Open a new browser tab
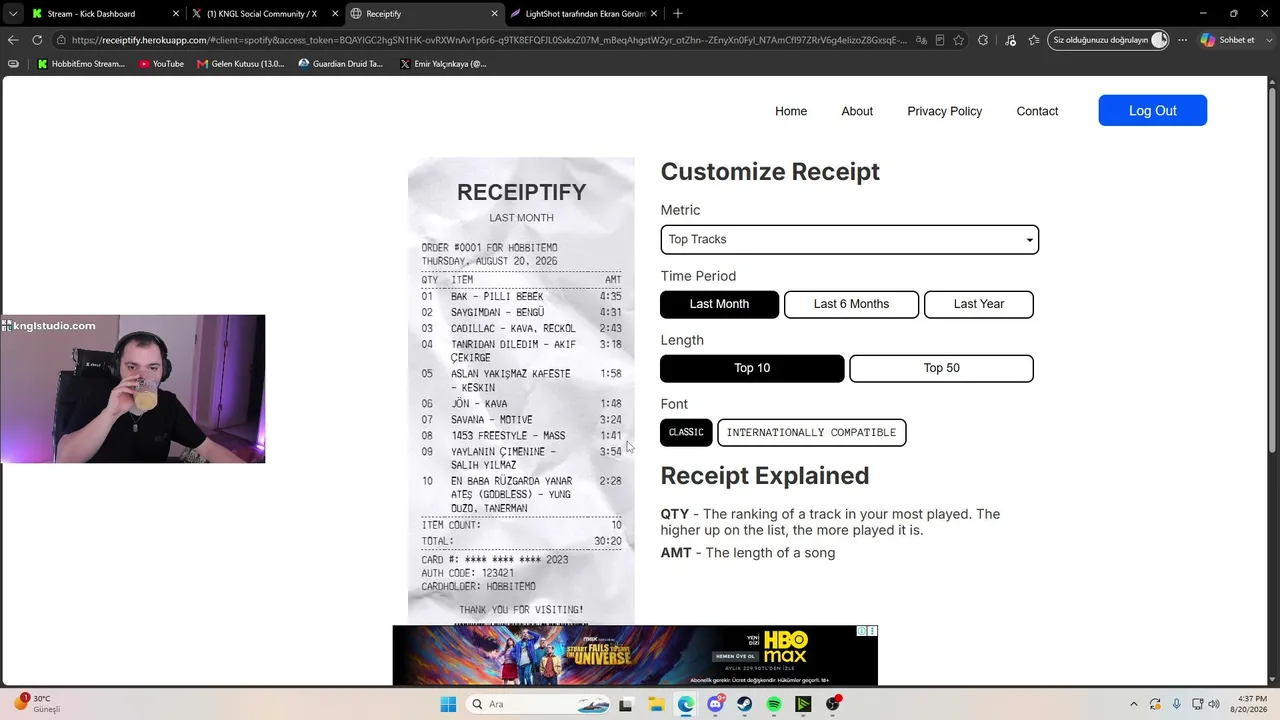The width and height of the screenshot is (1280, 720). coord(678,14)
